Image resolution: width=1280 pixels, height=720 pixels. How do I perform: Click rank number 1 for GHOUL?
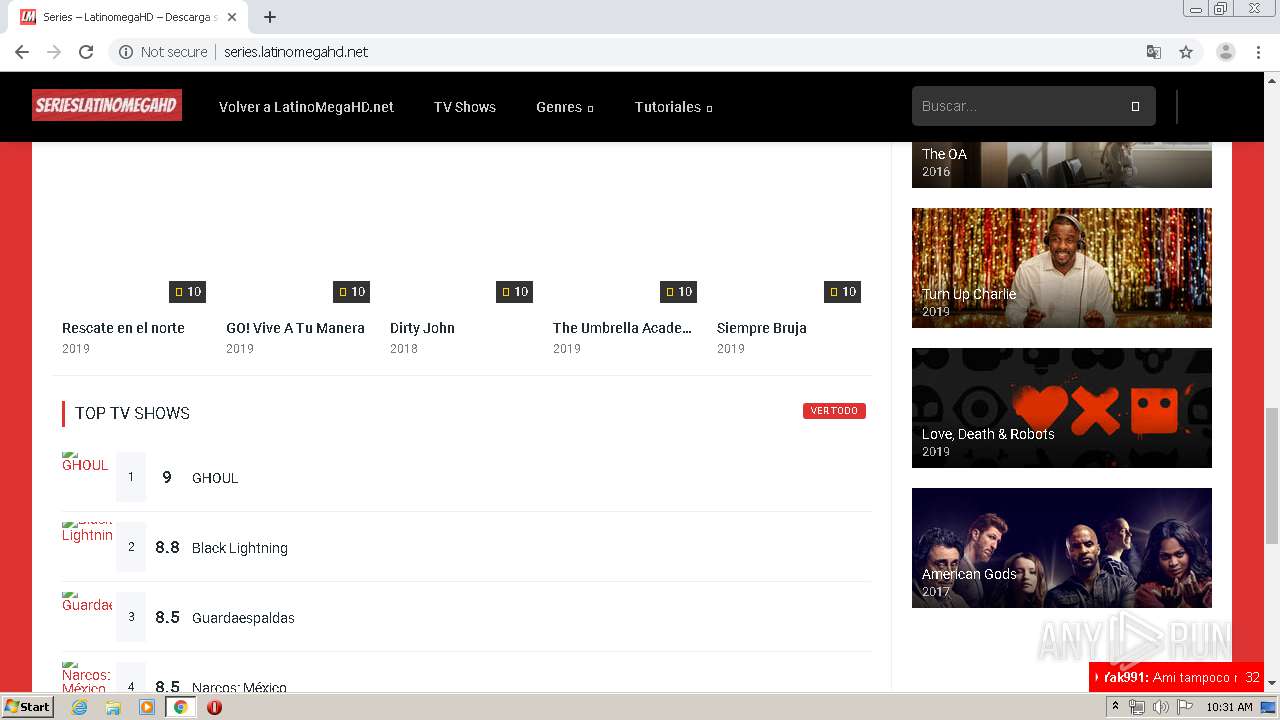[x=131, y=477]
